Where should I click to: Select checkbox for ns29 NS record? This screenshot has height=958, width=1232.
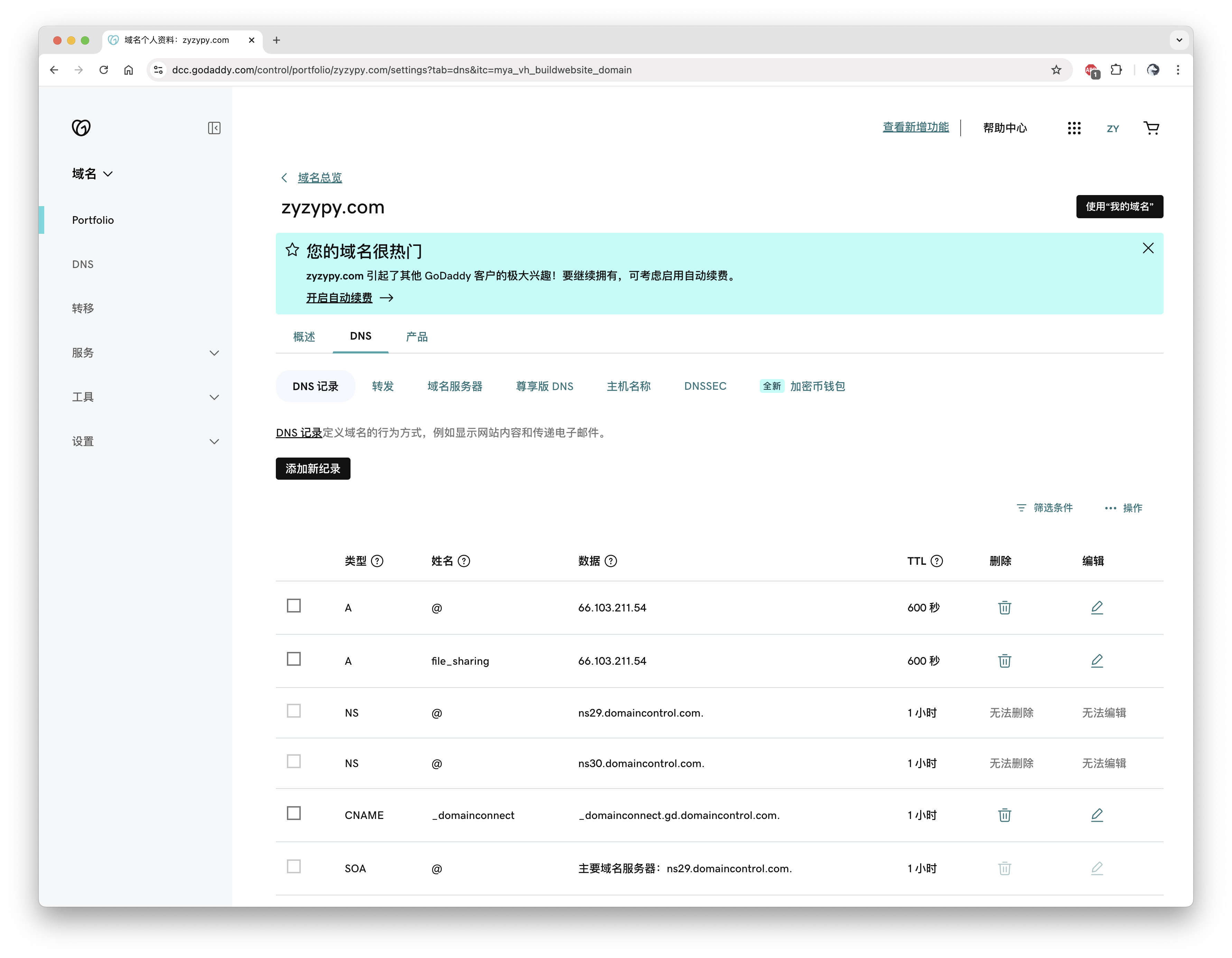point(293,711)
